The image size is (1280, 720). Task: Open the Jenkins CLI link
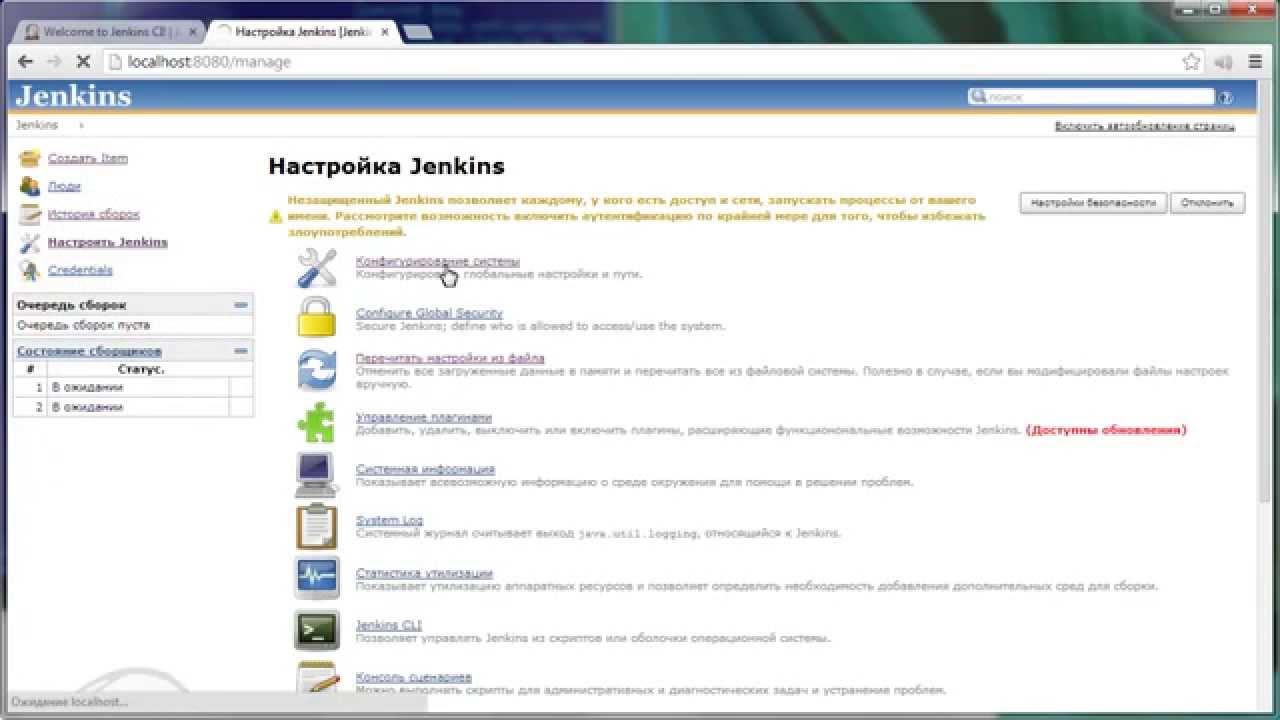coord(389,625)
